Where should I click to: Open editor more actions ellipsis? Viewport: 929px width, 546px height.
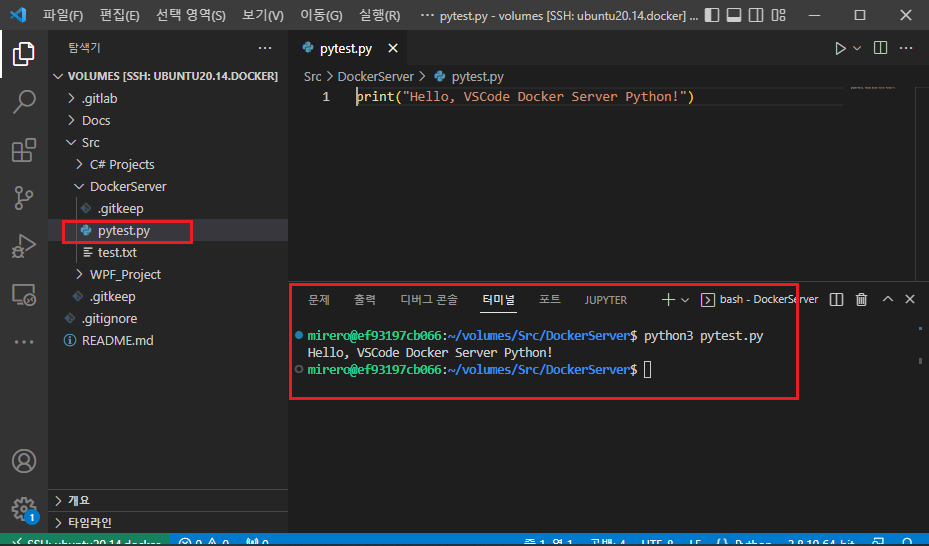(906, 48)
